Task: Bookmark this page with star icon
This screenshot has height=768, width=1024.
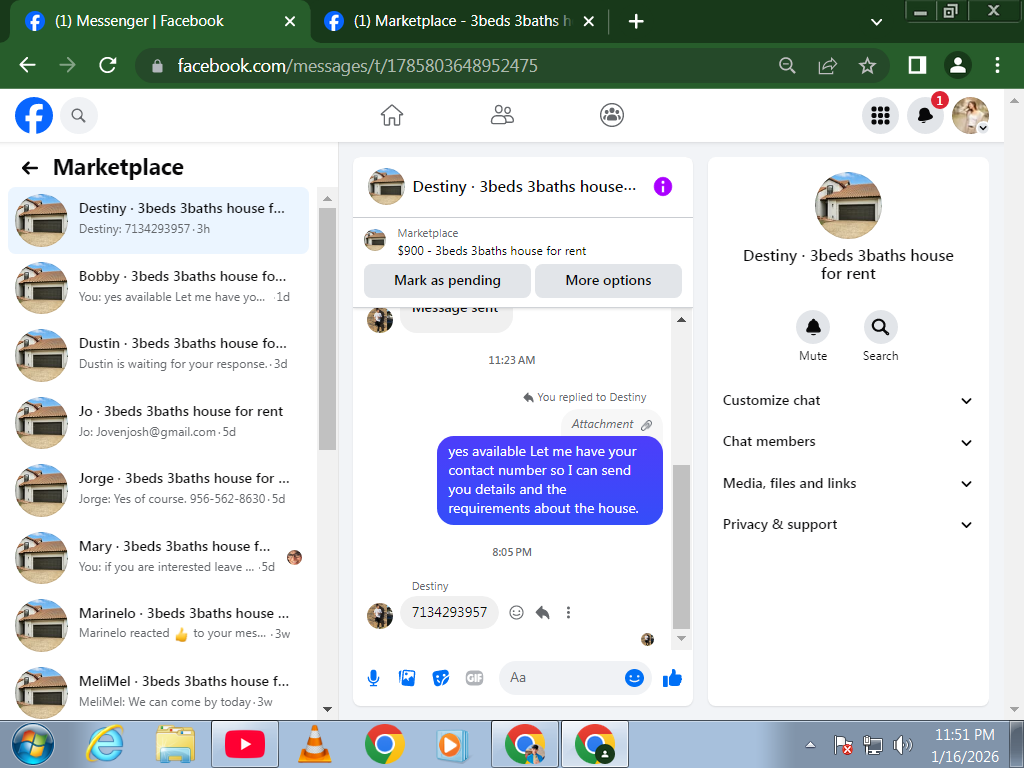Action: click(867, 65)
